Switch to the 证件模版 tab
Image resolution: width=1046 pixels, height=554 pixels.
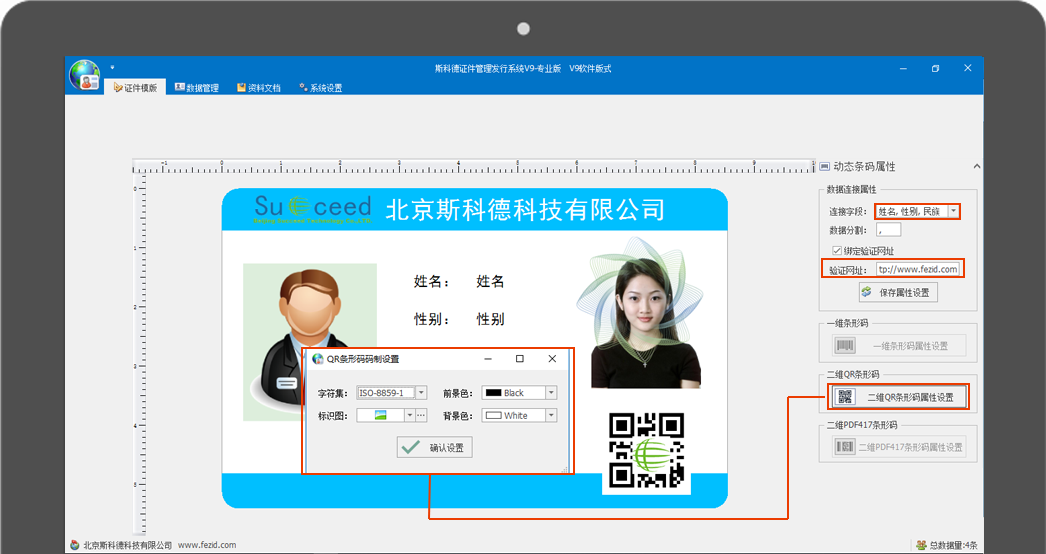point(135,87)
